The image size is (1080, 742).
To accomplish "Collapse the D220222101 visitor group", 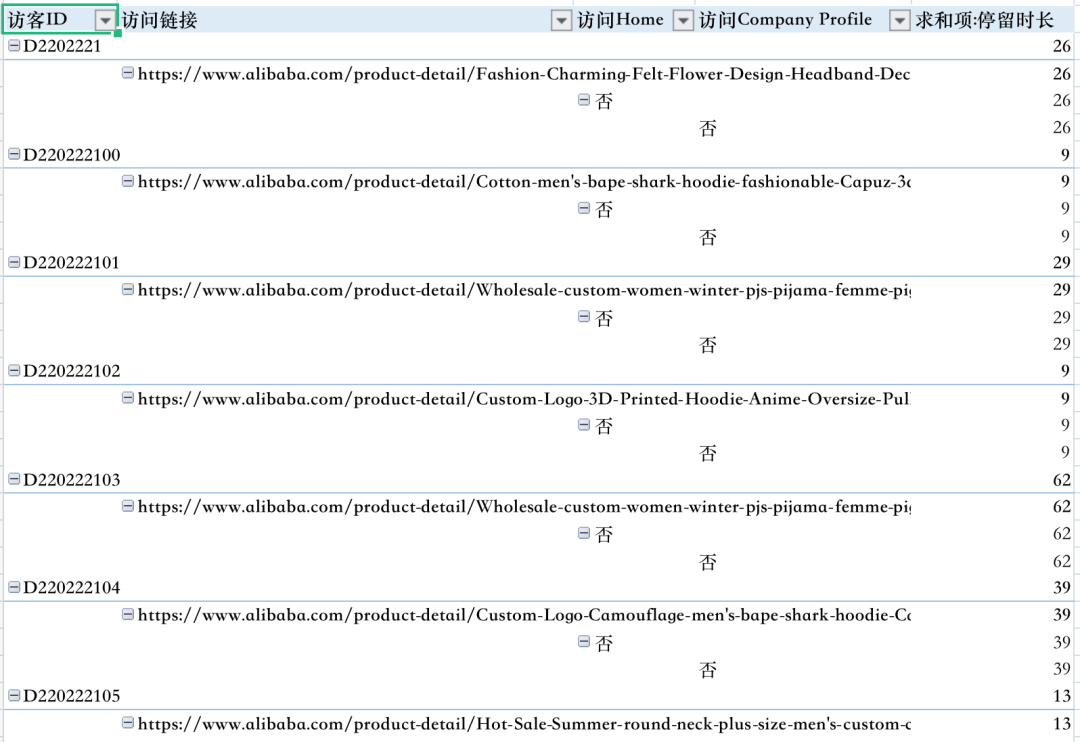I will pos(14,262).
